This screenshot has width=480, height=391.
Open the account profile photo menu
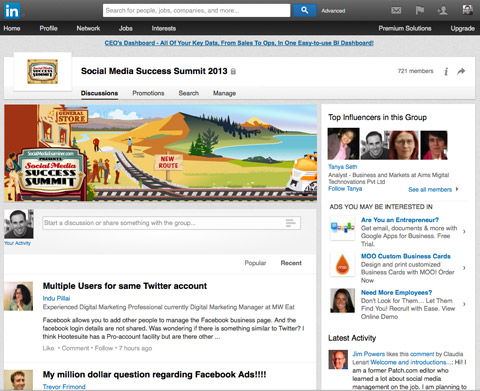point(468,10)
